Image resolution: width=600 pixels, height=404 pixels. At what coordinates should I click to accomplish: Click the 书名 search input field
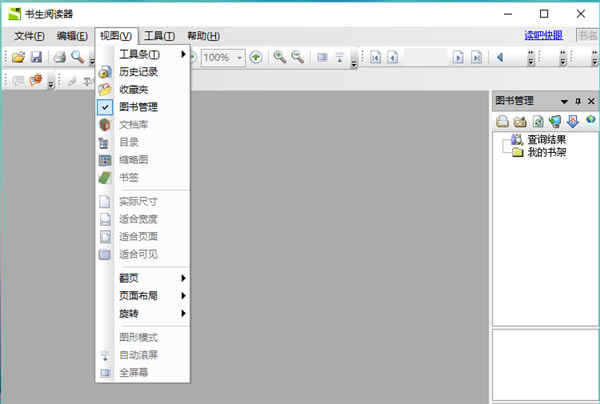588,36
